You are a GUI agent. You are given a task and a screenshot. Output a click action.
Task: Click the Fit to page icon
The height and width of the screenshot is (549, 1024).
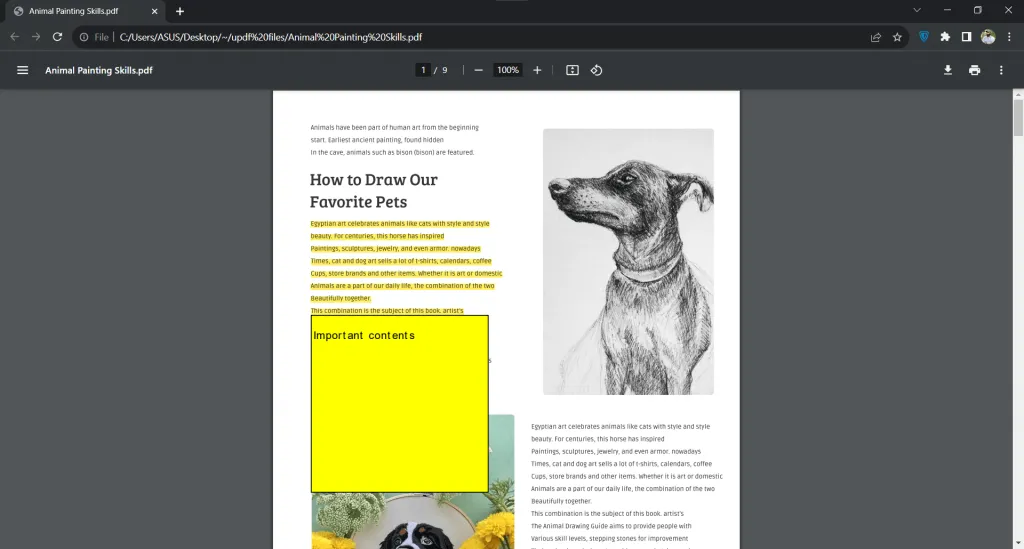point(572,70)
